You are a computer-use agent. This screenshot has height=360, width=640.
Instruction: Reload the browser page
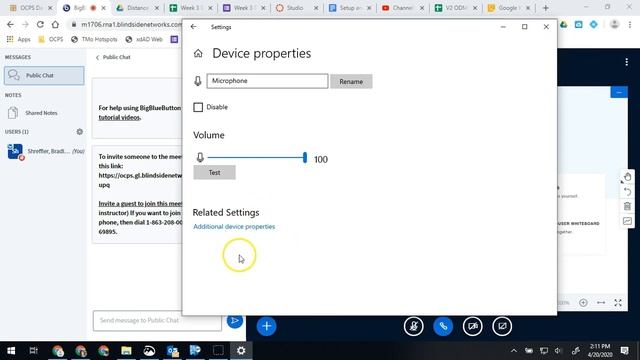point(40,24)
